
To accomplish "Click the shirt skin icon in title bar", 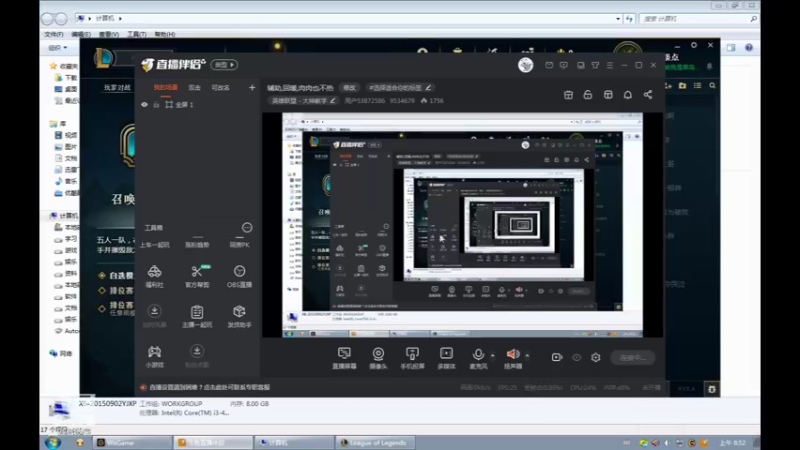I will point(595,65).
